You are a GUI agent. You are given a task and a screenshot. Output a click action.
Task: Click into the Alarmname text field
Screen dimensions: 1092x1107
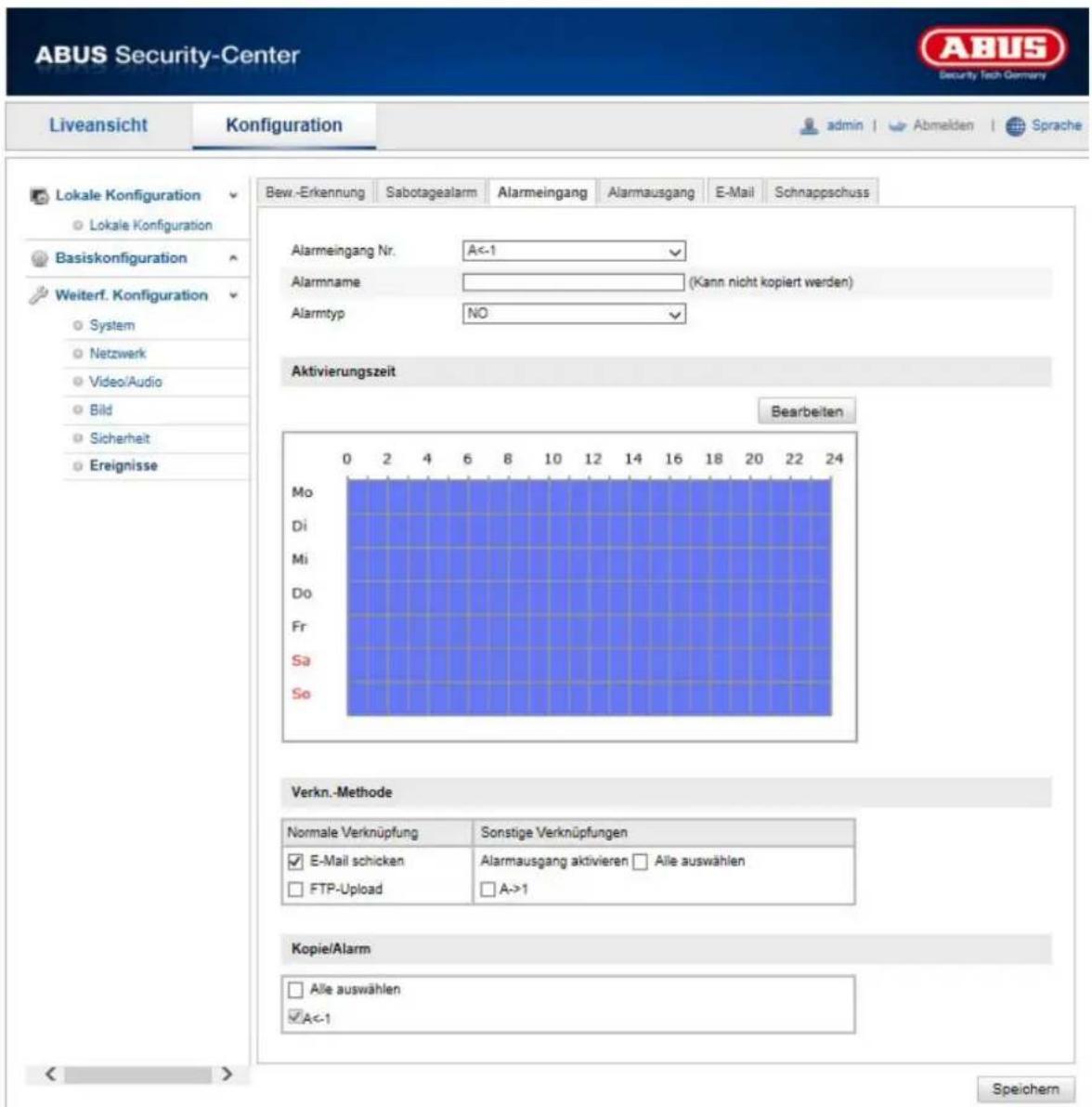point(573,282)
